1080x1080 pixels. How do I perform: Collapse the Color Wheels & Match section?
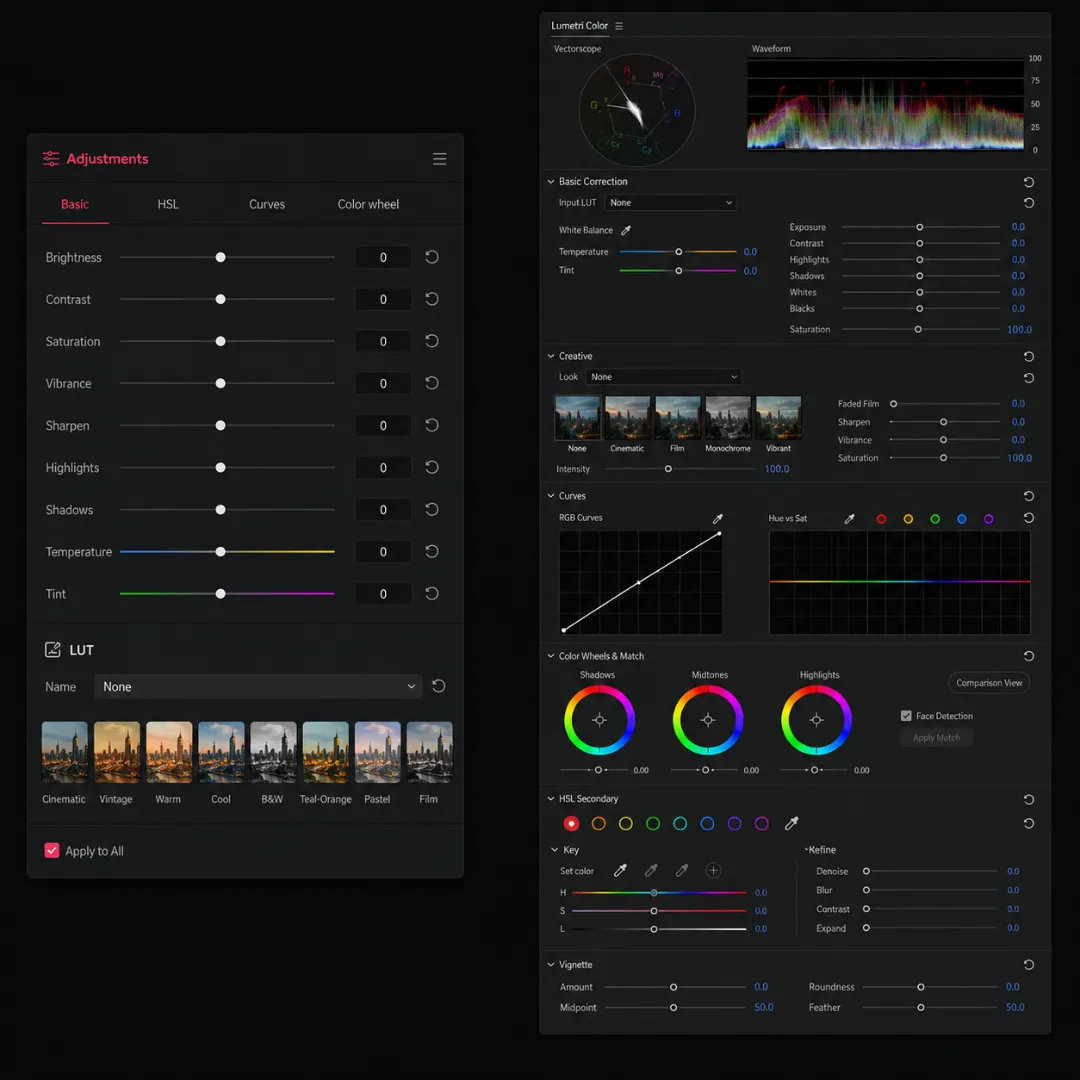(x=551, y=656)
